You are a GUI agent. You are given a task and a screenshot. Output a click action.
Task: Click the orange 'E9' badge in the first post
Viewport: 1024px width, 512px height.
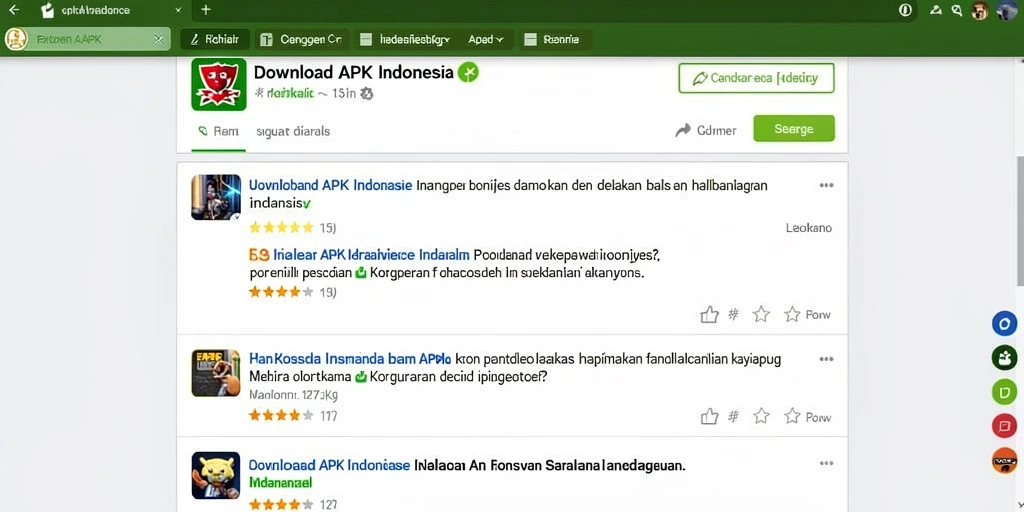point(259,255)
